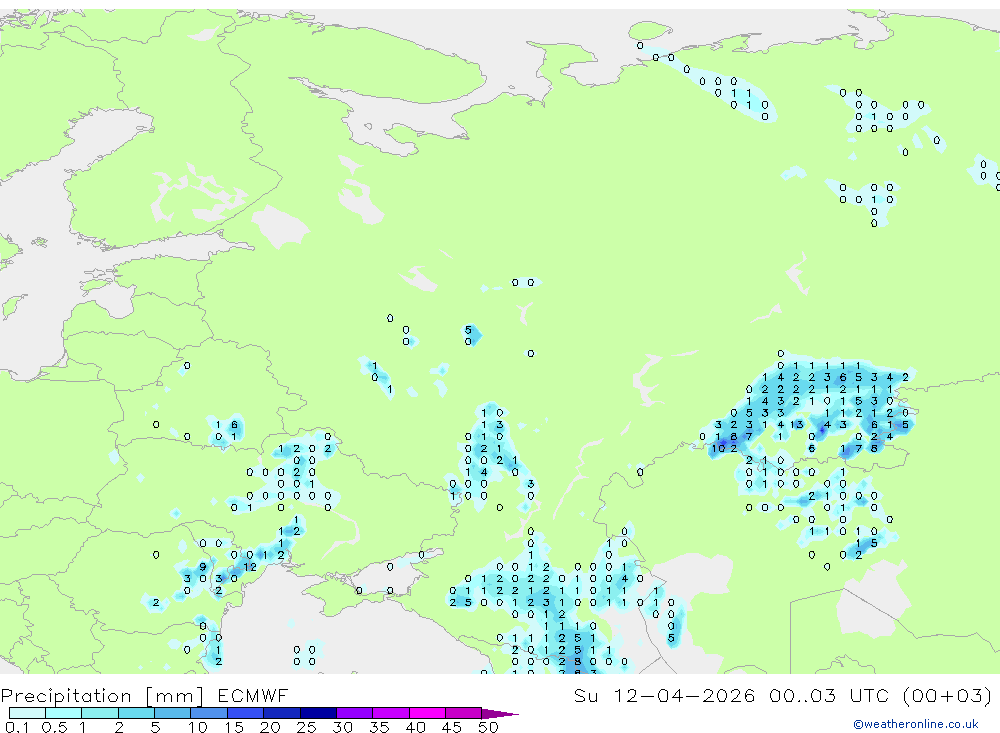
Task: Select the 10–15 mm blue legend swatch
Action: (209, 713)
